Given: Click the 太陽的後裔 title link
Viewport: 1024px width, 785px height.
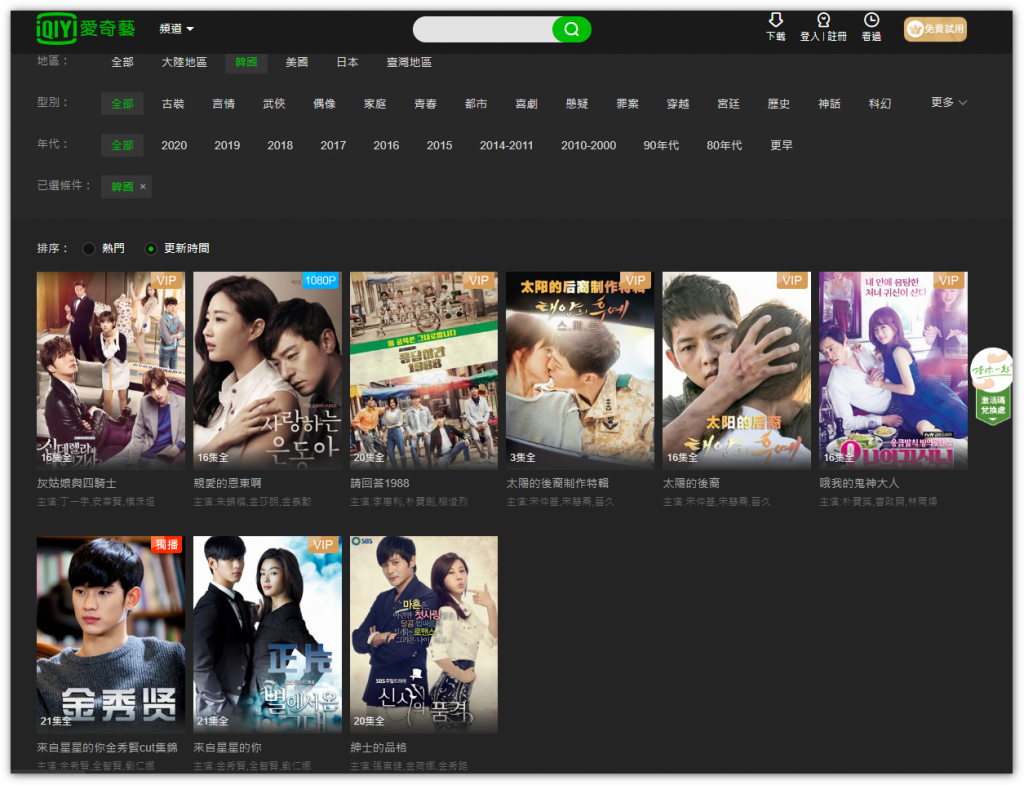Looking at the screenshot, I should click(x=691, y=483).
